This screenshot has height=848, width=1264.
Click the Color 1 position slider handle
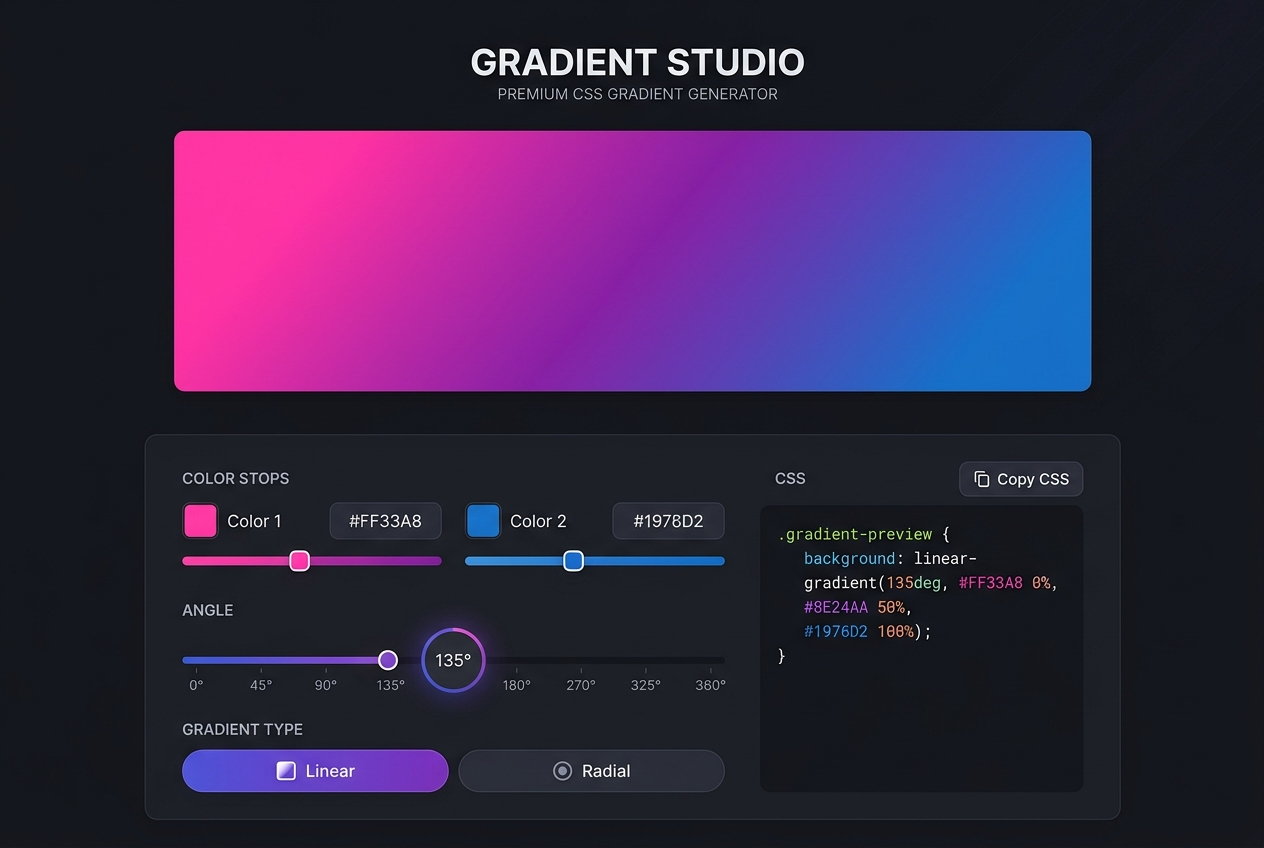[299, 561]
